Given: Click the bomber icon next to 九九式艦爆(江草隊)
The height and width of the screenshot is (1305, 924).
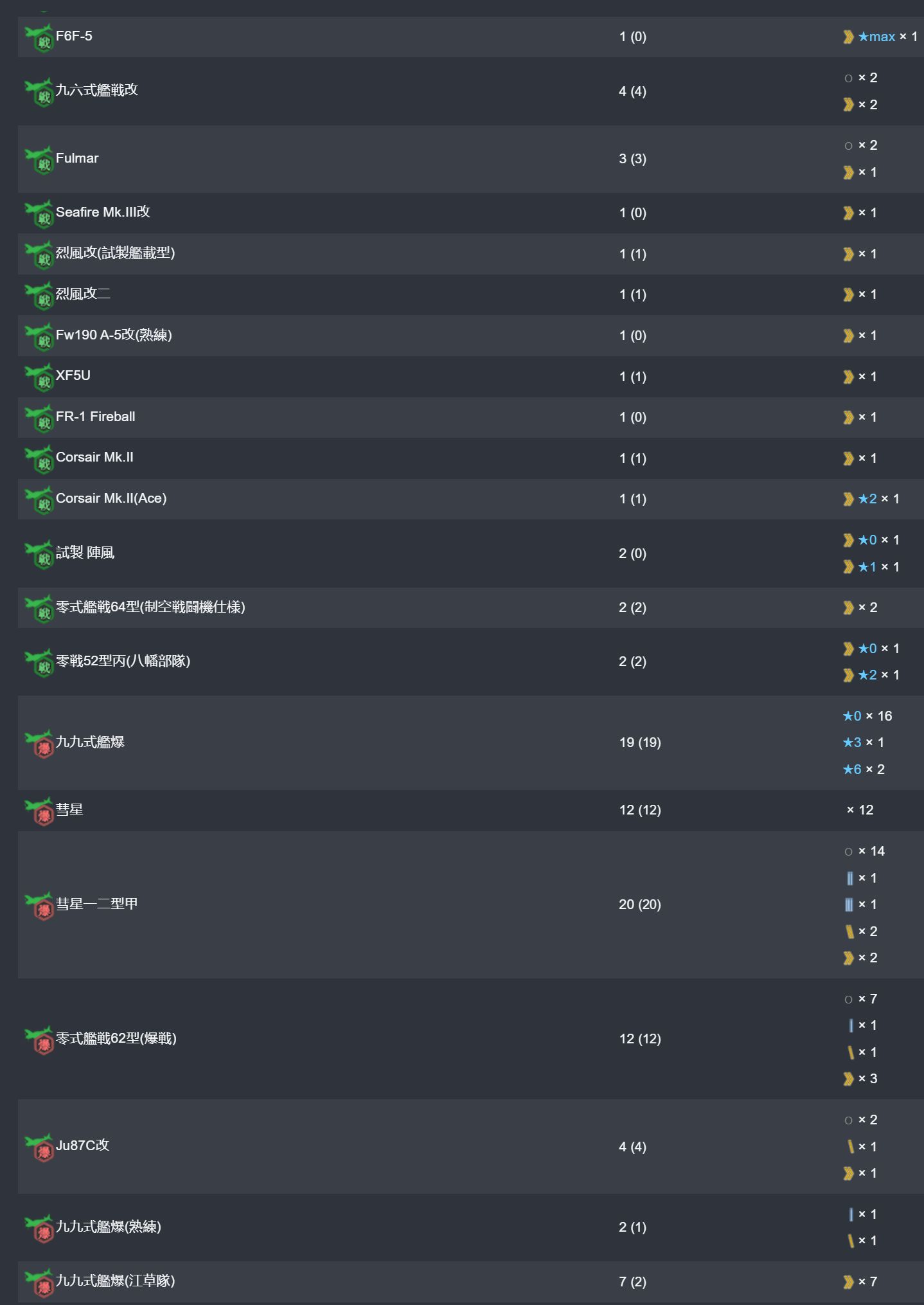Looking at the screenshot, I should (39, 1282).
